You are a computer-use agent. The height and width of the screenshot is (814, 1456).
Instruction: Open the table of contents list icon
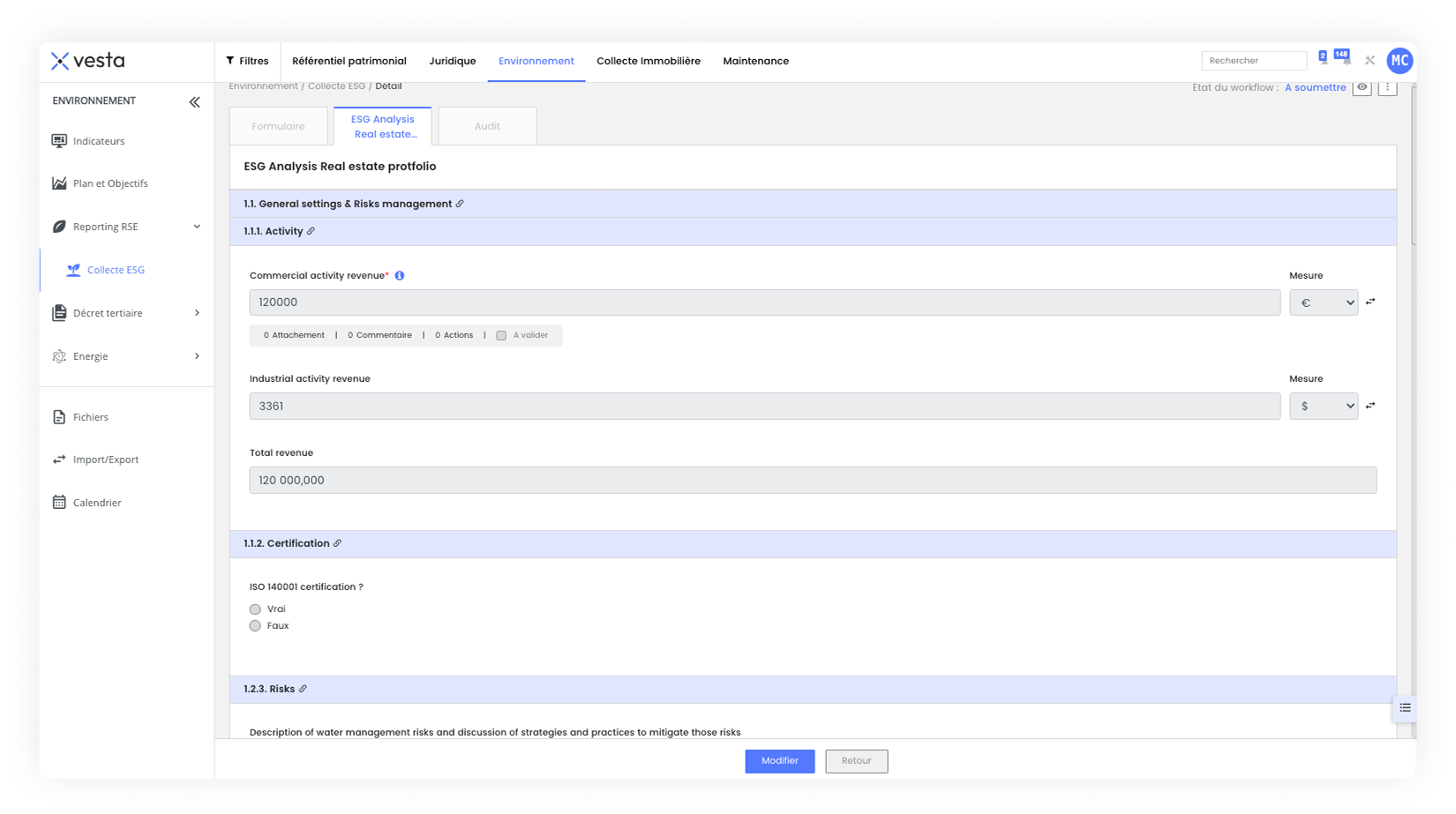[1405, 708]
